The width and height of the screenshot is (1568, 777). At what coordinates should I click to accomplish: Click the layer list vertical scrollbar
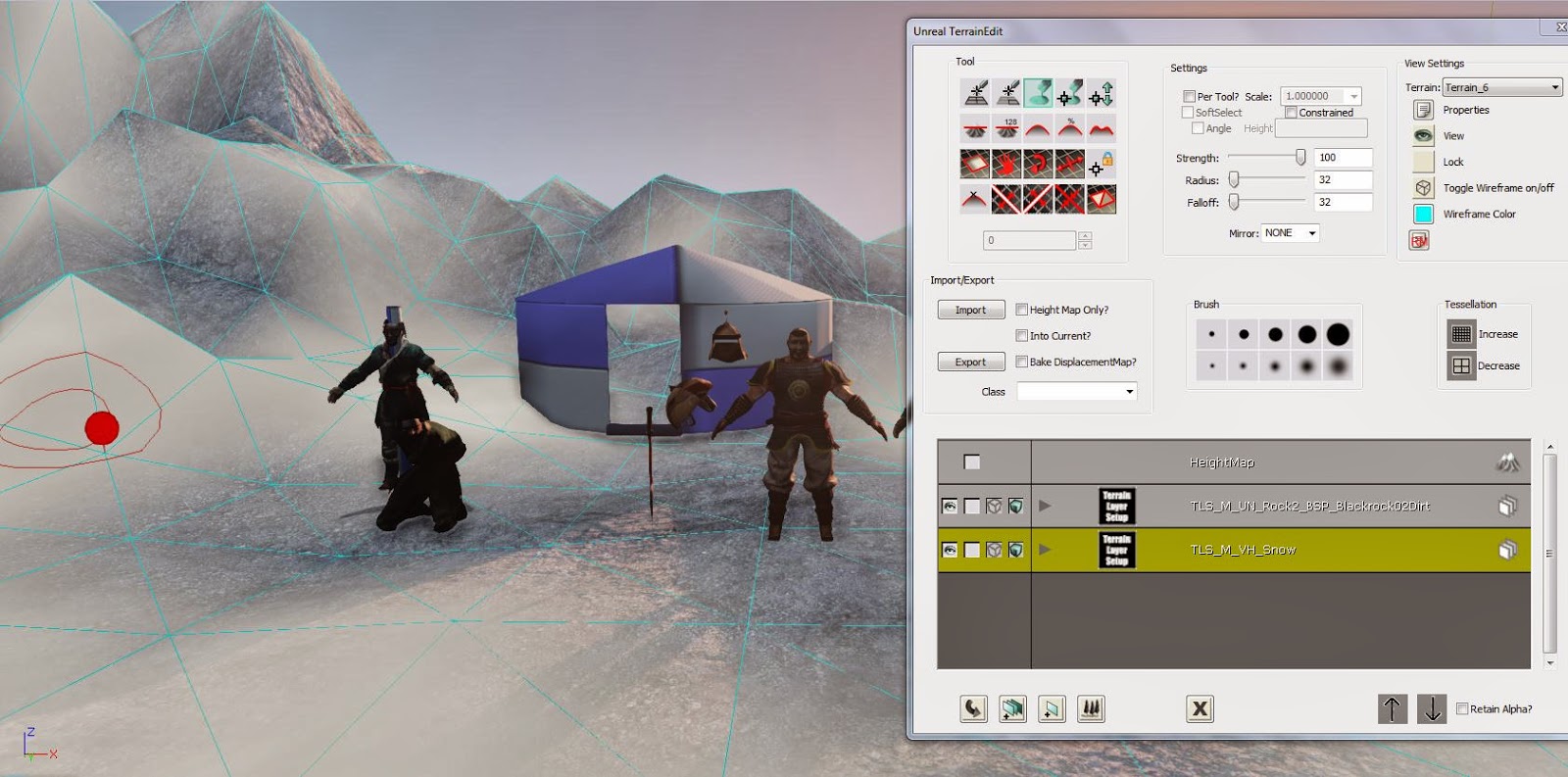tap(1549, 554)
